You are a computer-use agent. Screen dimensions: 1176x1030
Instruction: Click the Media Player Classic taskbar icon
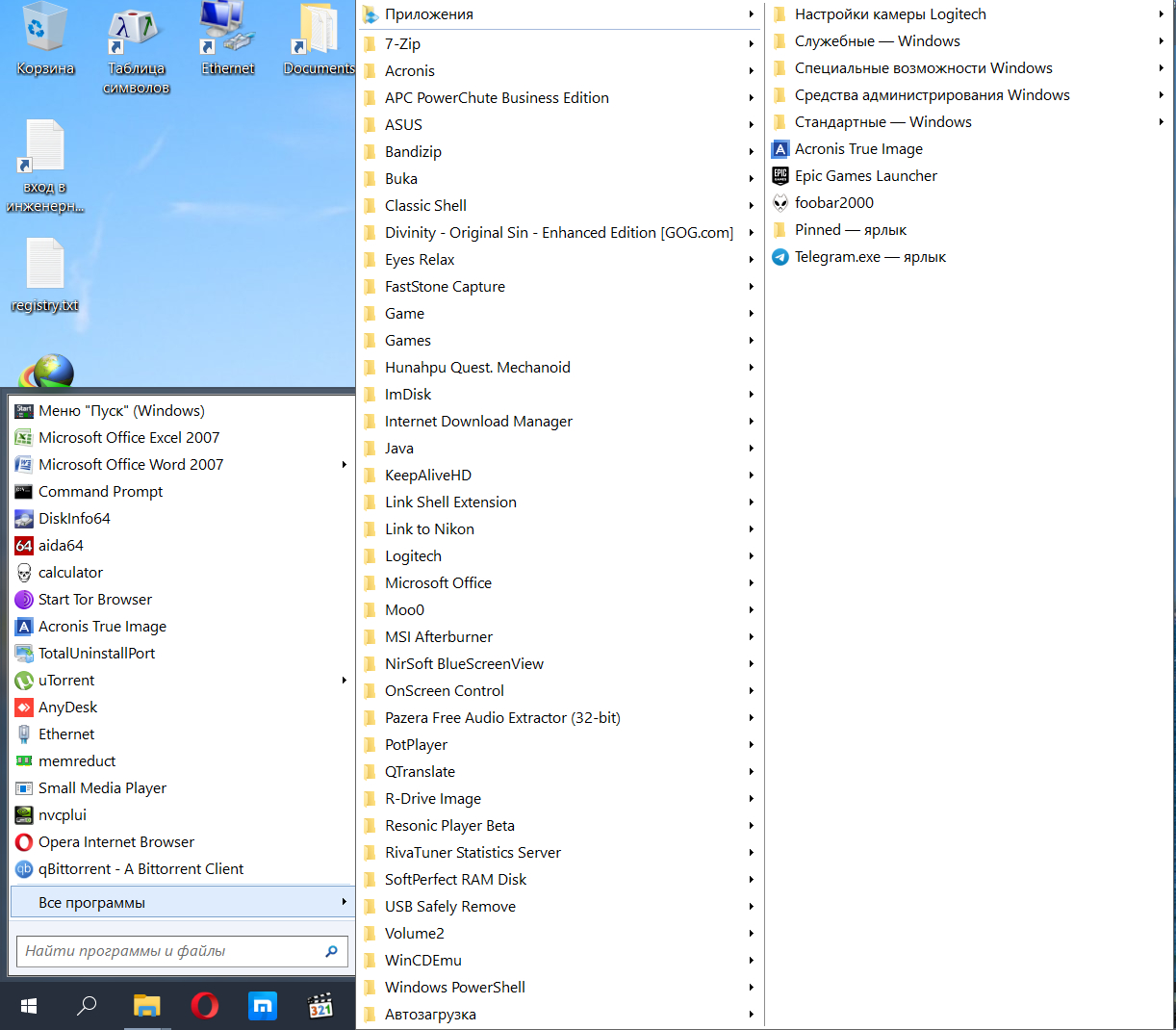tap(320, 1006)
